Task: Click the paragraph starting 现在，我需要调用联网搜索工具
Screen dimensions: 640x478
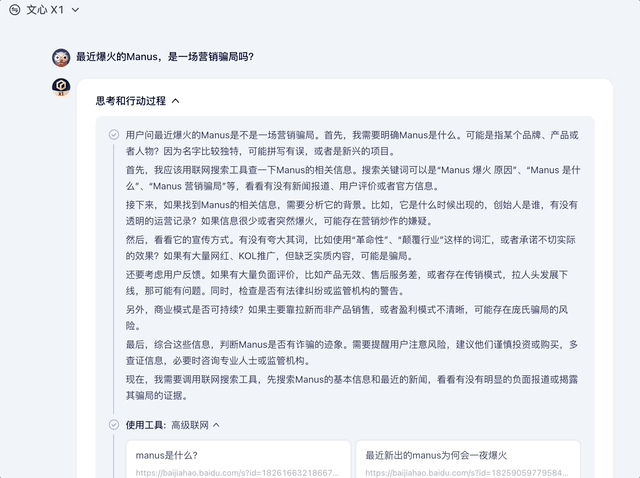Action: pyautogui.click(x=352, y=387)
